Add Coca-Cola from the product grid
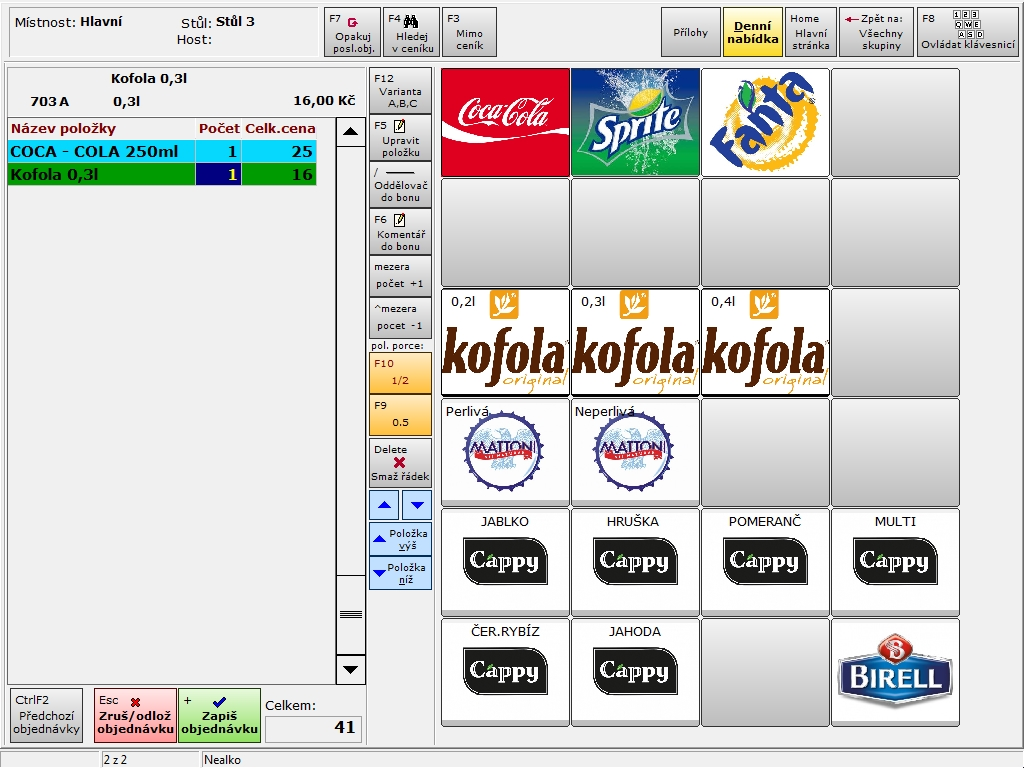 point(505,122)
